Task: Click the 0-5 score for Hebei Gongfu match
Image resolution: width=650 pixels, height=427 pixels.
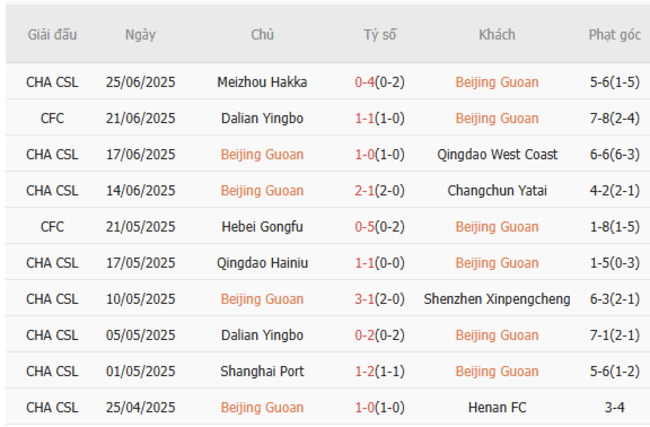Action: (x=364, y=227)
